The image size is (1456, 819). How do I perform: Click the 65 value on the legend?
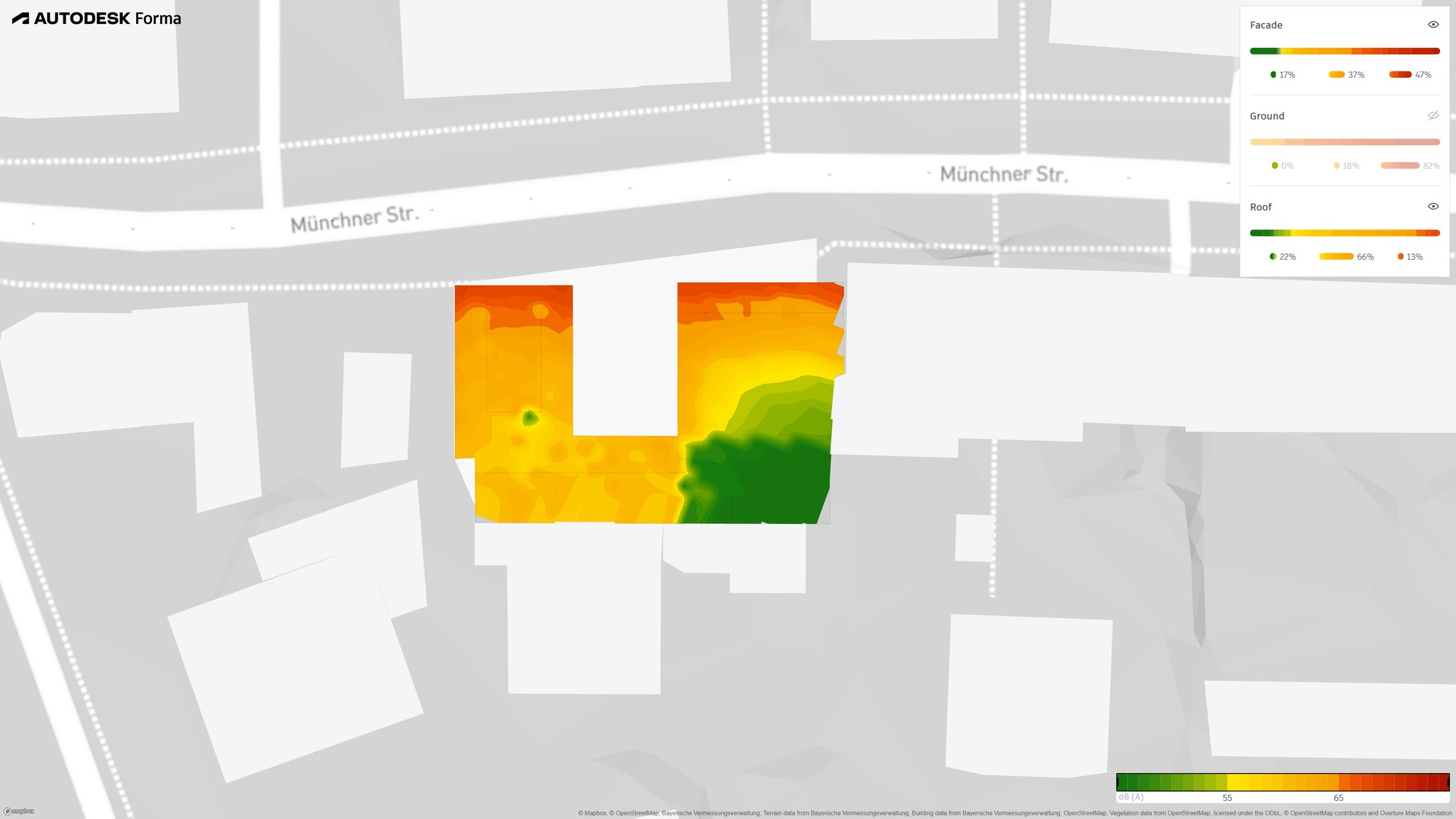(1338, 798)
